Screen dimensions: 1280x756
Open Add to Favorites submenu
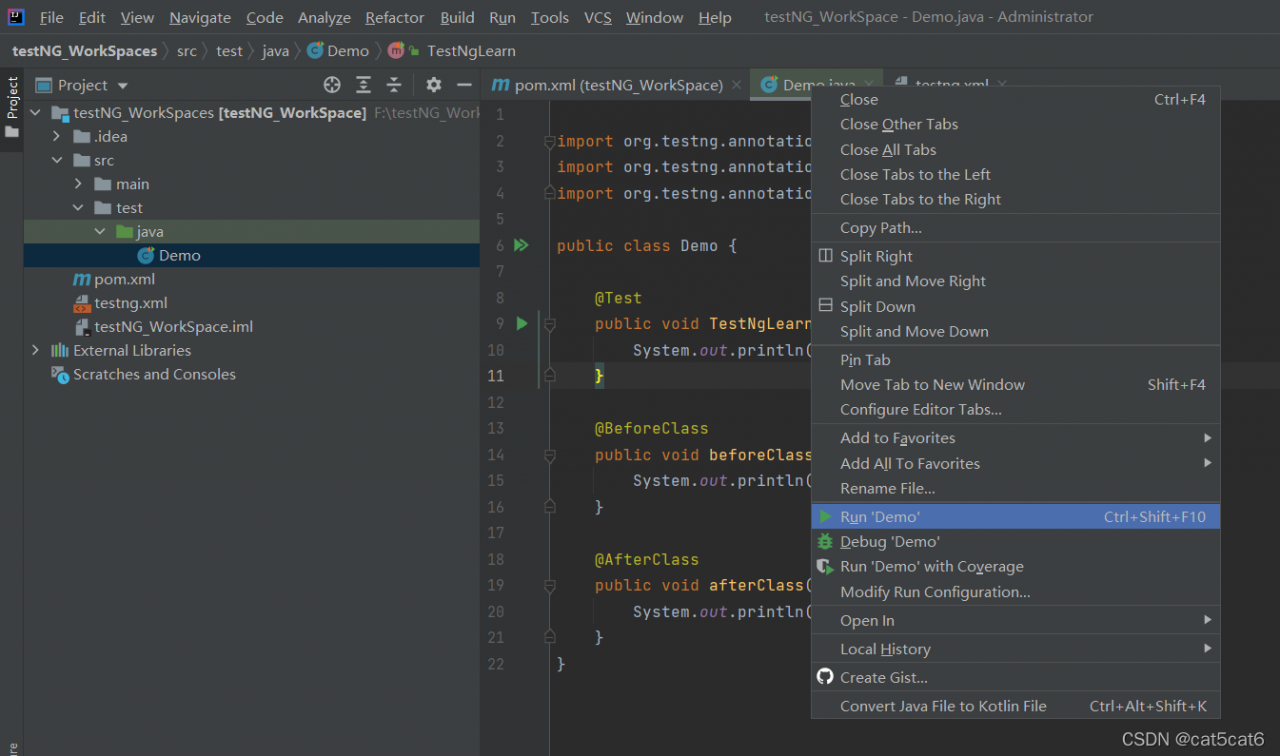[1015, 438]
